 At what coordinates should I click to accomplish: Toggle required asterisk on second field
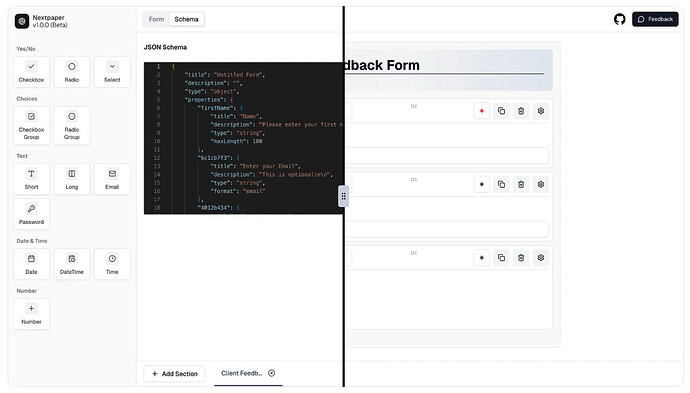pos(481,184)
